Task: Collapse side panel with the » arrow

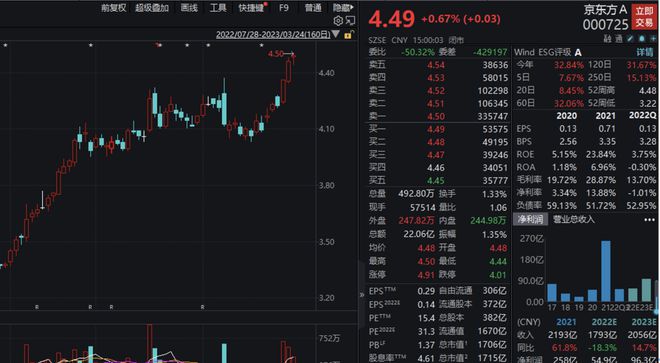Action: tap(362, 295)
